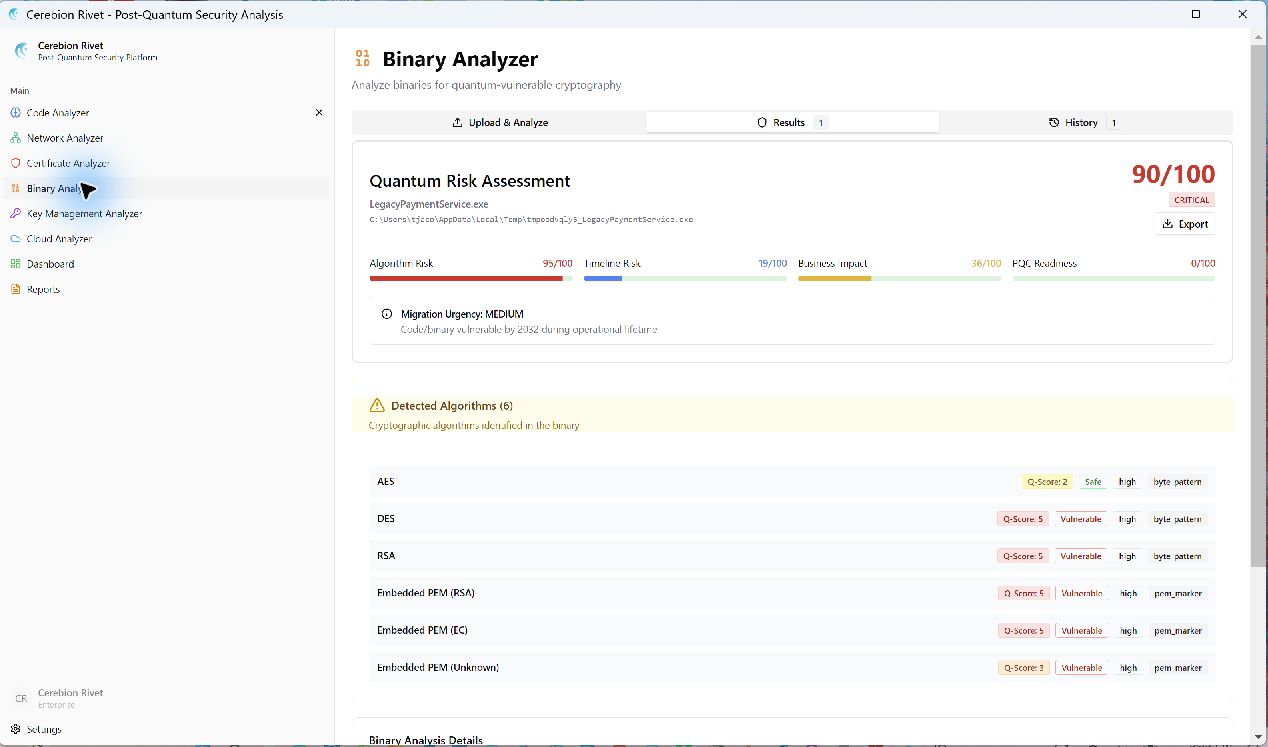Click the Export button

(1185, 224)
